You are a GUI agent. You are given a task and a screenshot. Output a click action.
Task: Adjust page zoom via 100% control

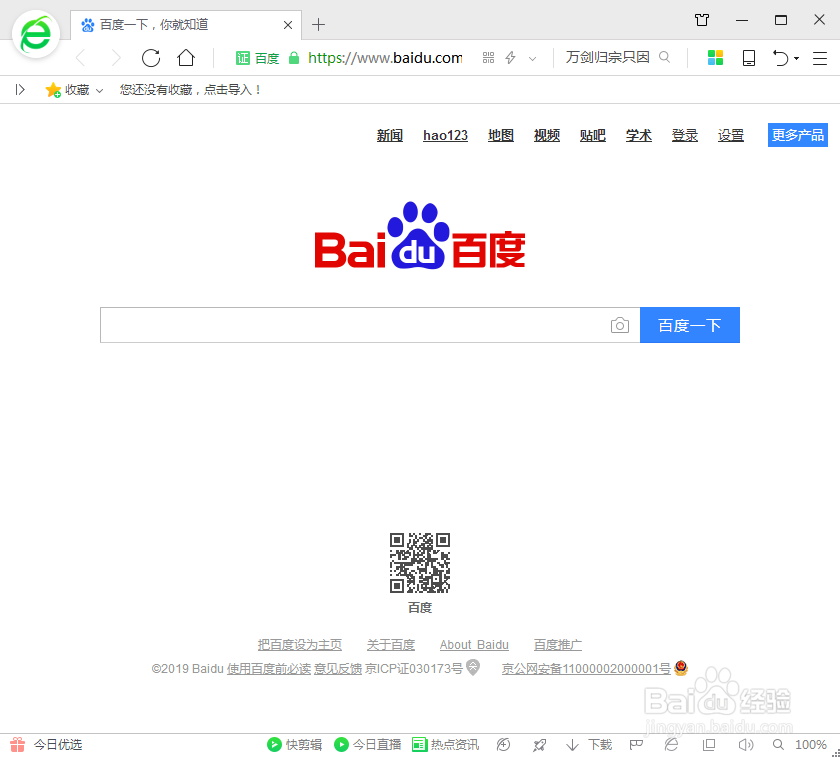(812, 744)
